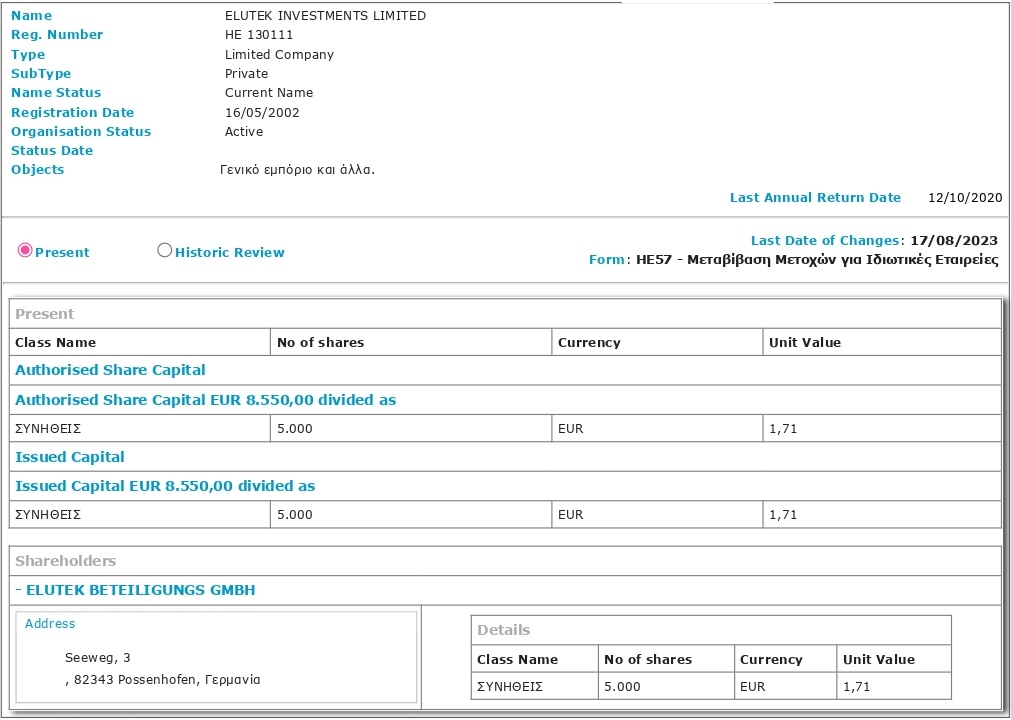Click the Shareholders section heading
Image resolution: width=1011 pixels, height=720 pixels.
pyautogui.click(x=65, y=561)
